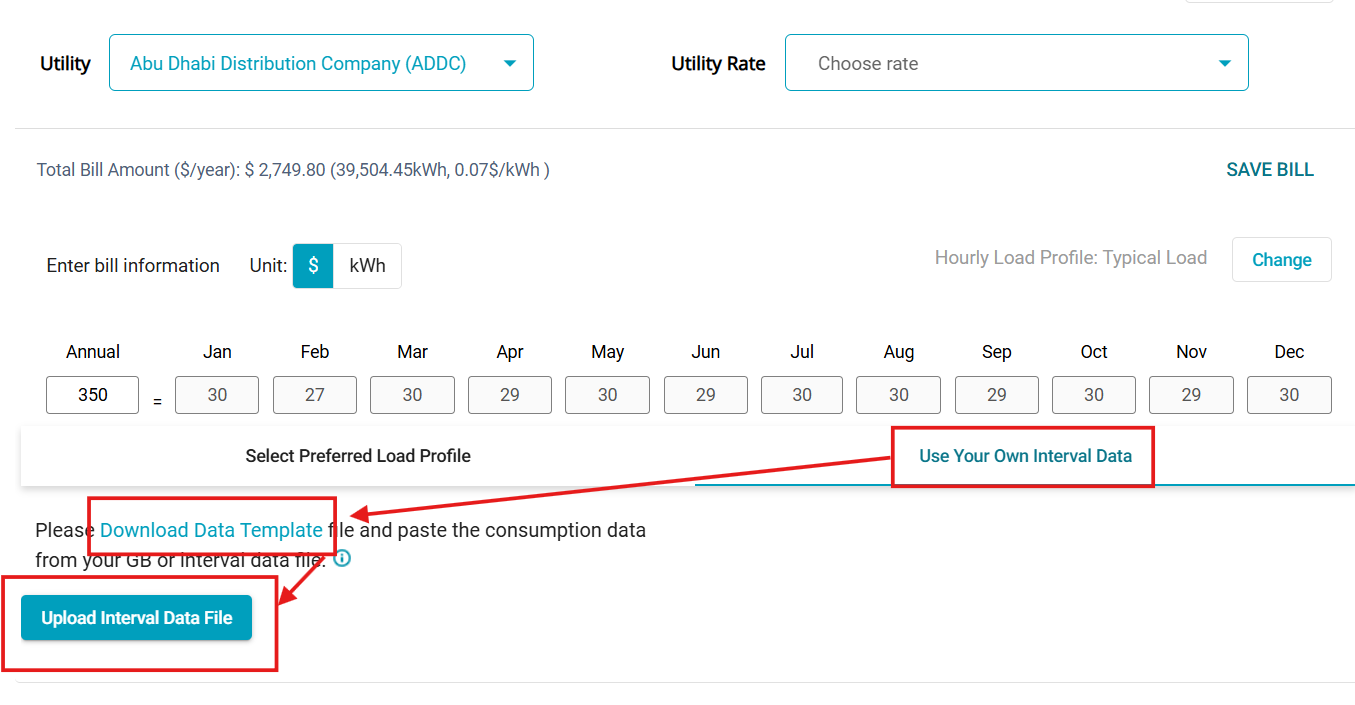
Task: Click the info icon beside interval data text
Action: (342, 558)
